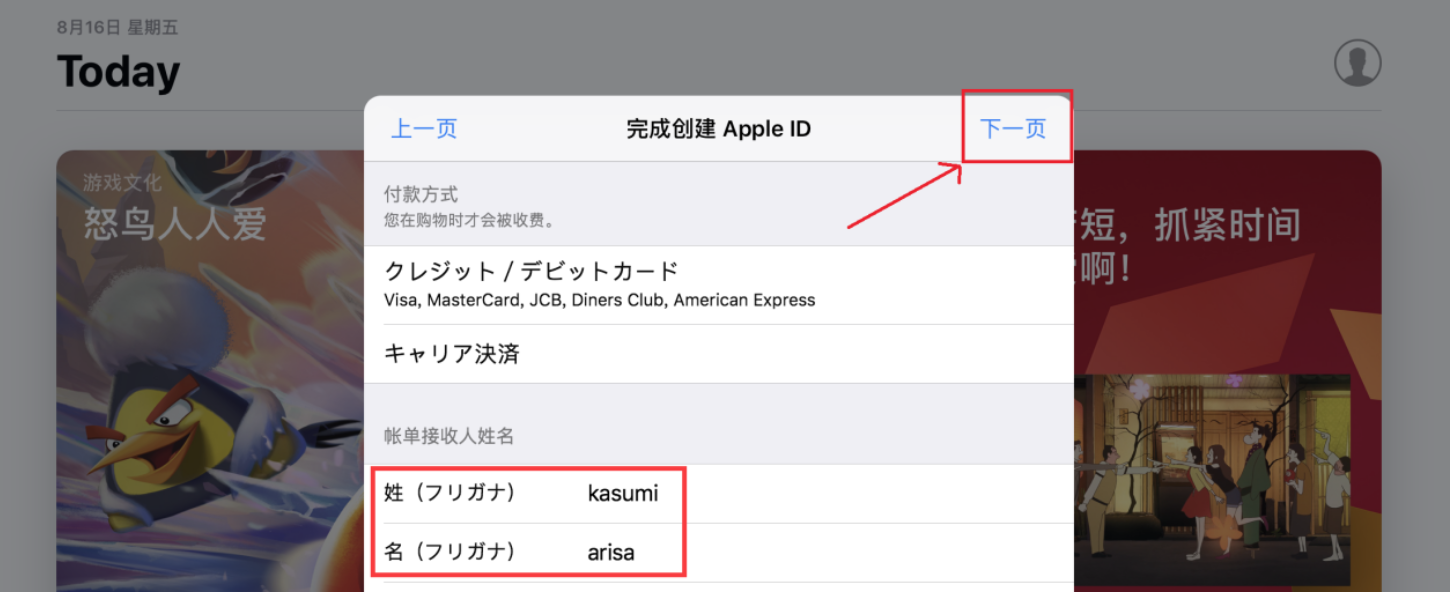Viewport: 1454px width, 592px height.
Task: Choose キャリア決済 payment option
Action: point(452,354)
